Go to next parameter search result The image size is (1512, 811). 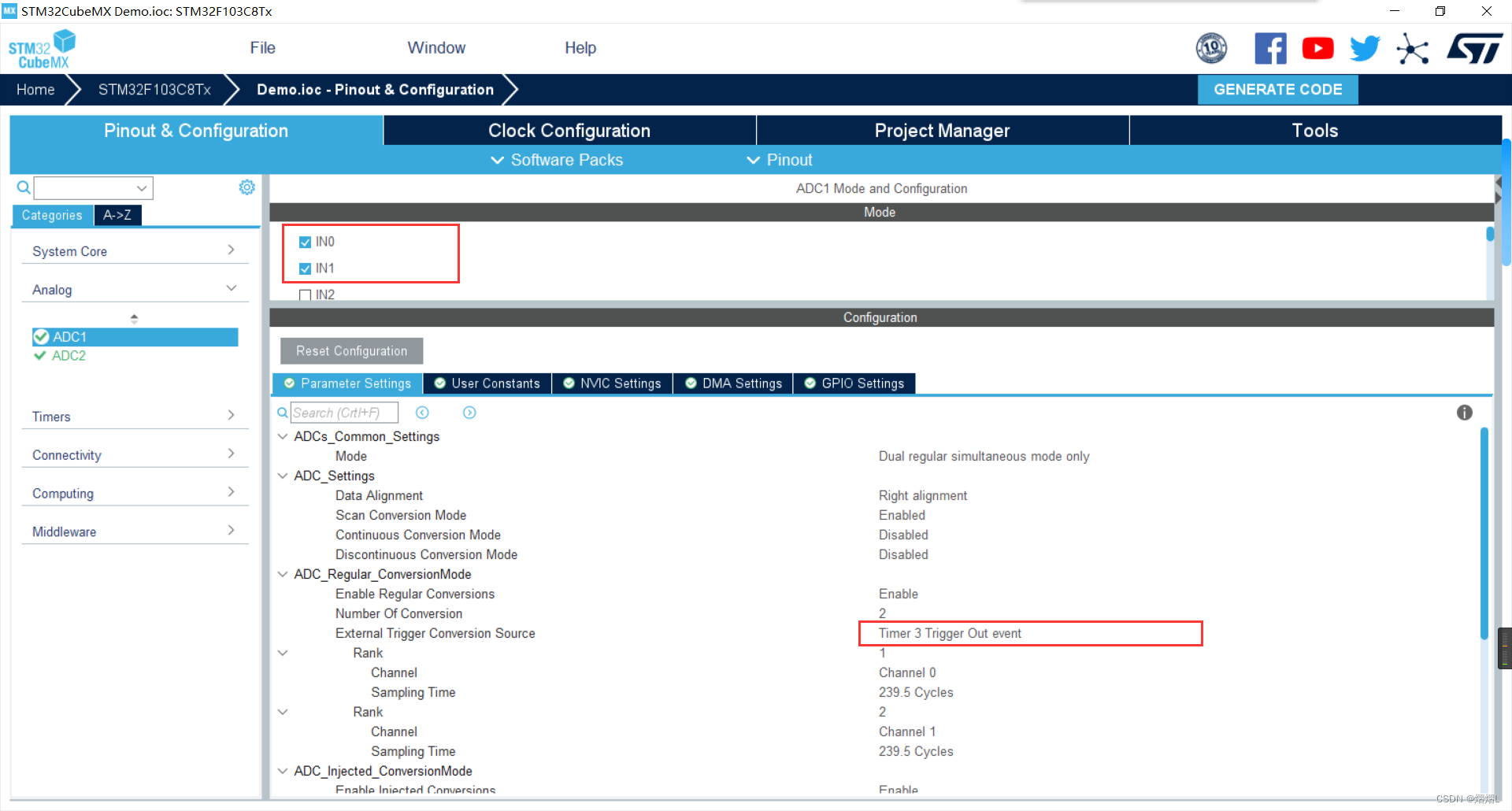(x=469, y=413)
